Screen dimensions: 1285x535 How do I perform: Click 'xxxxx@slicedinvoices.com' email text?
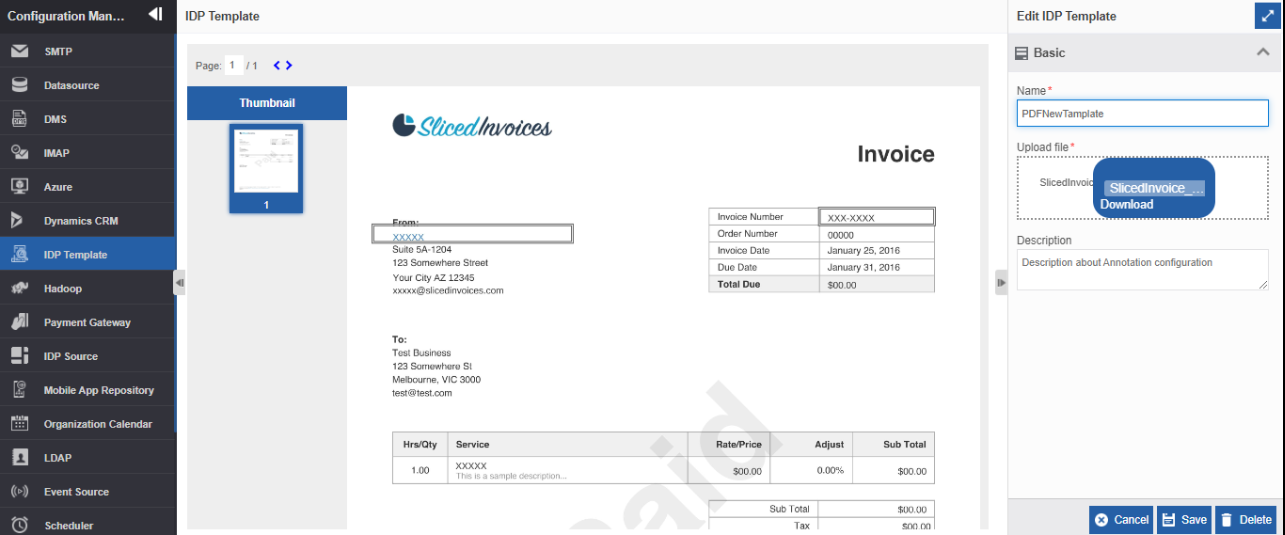448,291
